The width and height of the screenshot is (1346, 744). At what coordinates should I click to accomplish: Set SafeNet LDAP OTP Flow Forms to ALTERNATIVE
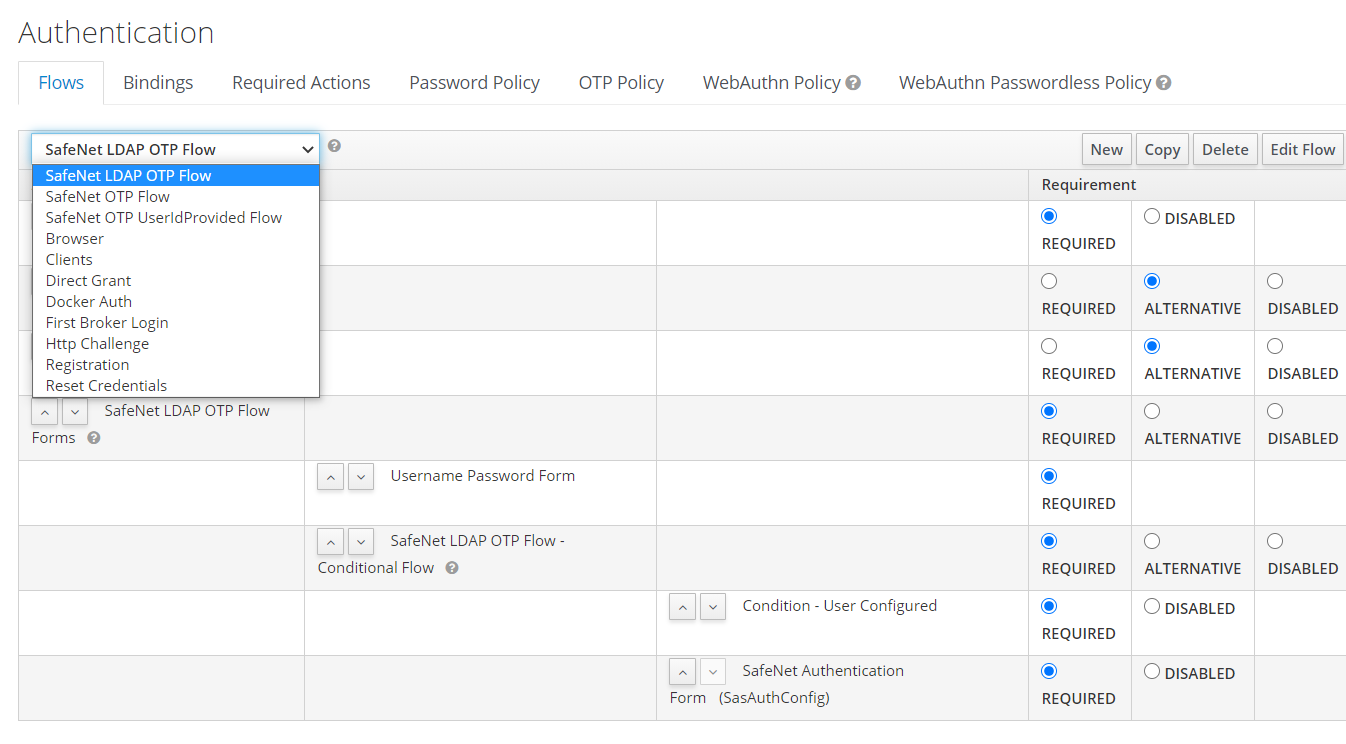(x=1152, y=411)
